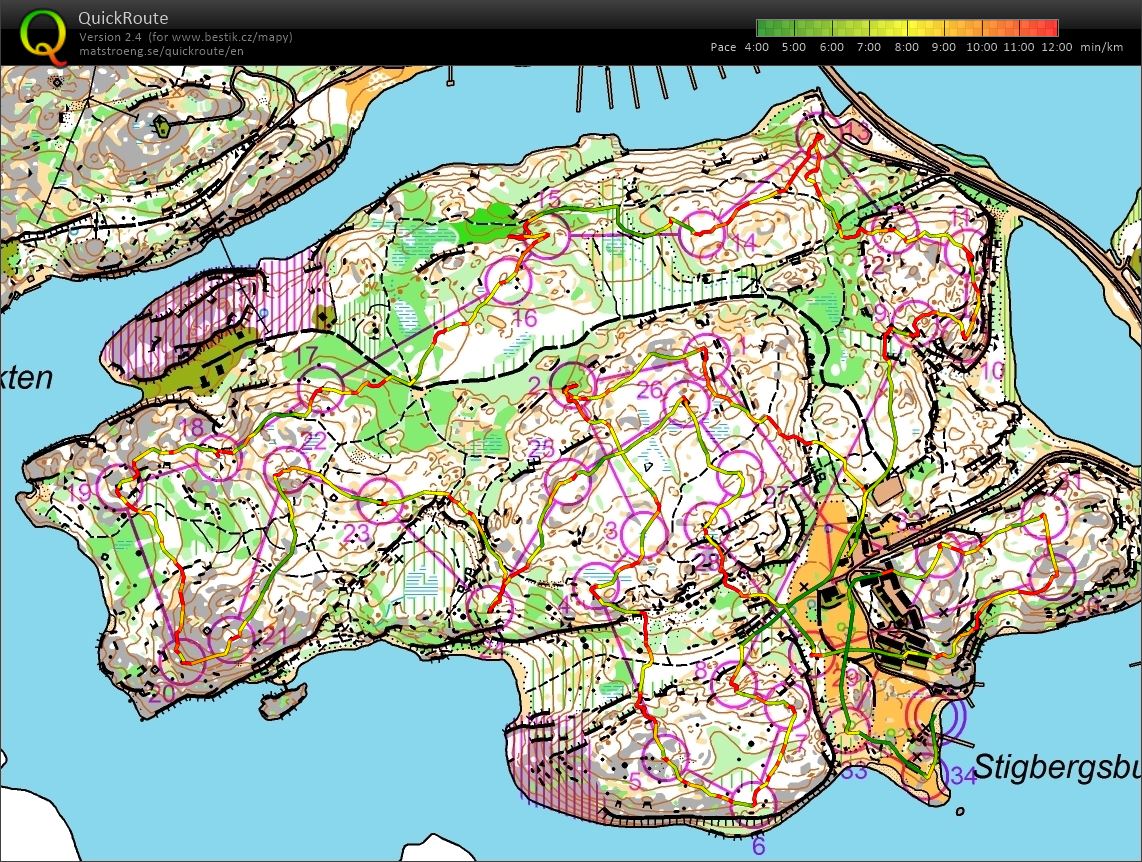Click the min/km unit label
Viewport: 1142px width, 862px height.
pyautogui.click(x=1101, y=47)
